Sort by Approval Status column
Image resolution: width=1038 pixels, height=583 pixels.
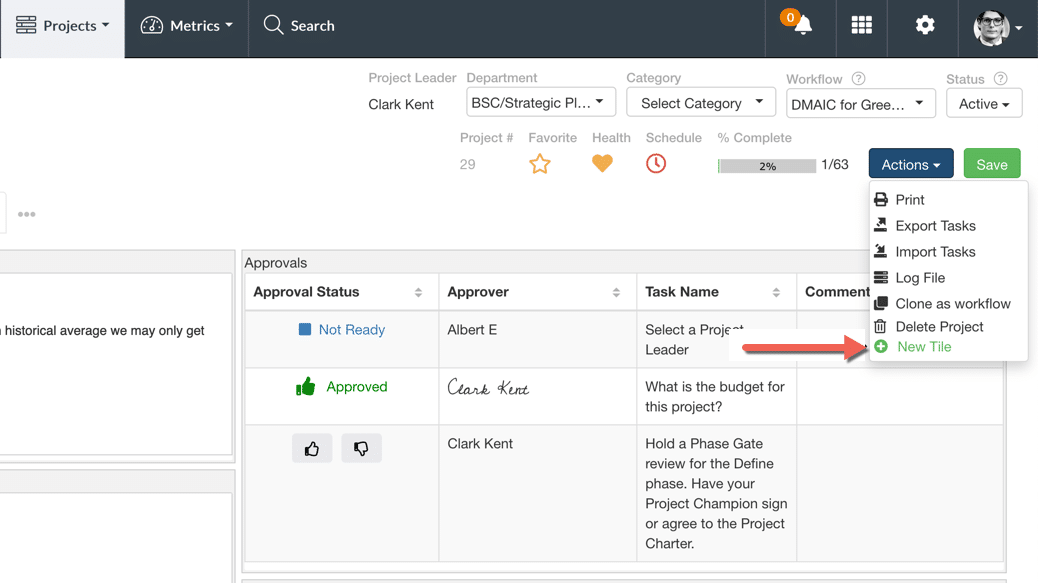[418, 292]
